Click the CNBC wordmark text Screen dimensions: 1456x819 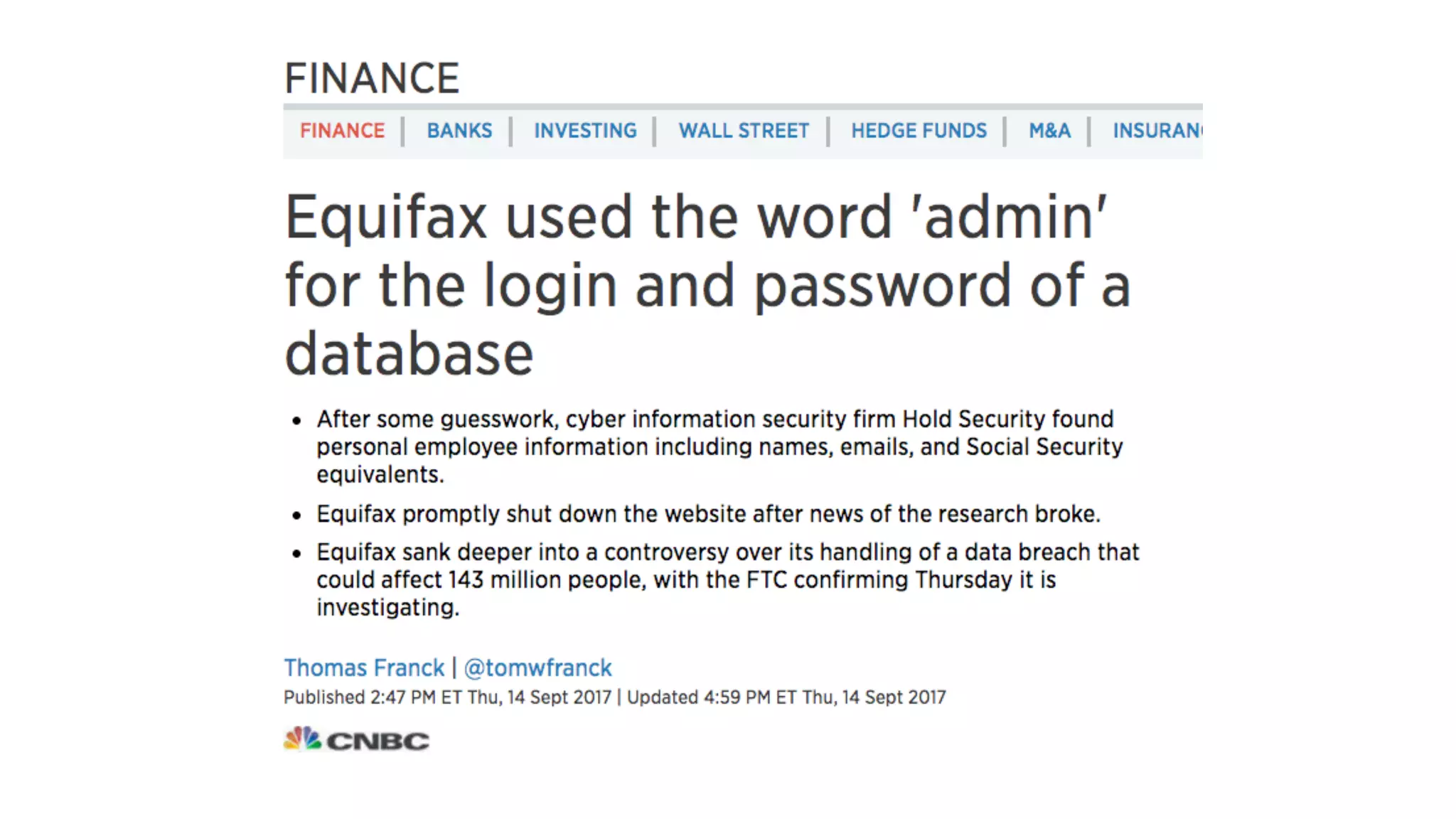coord(378,742)
